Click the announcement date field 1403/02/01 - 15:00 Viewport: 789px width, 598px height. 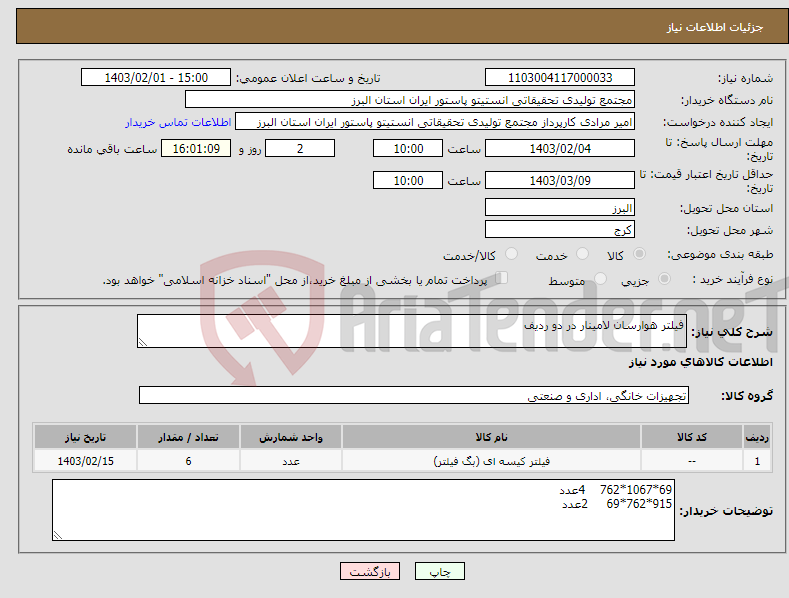pos(156,78)
